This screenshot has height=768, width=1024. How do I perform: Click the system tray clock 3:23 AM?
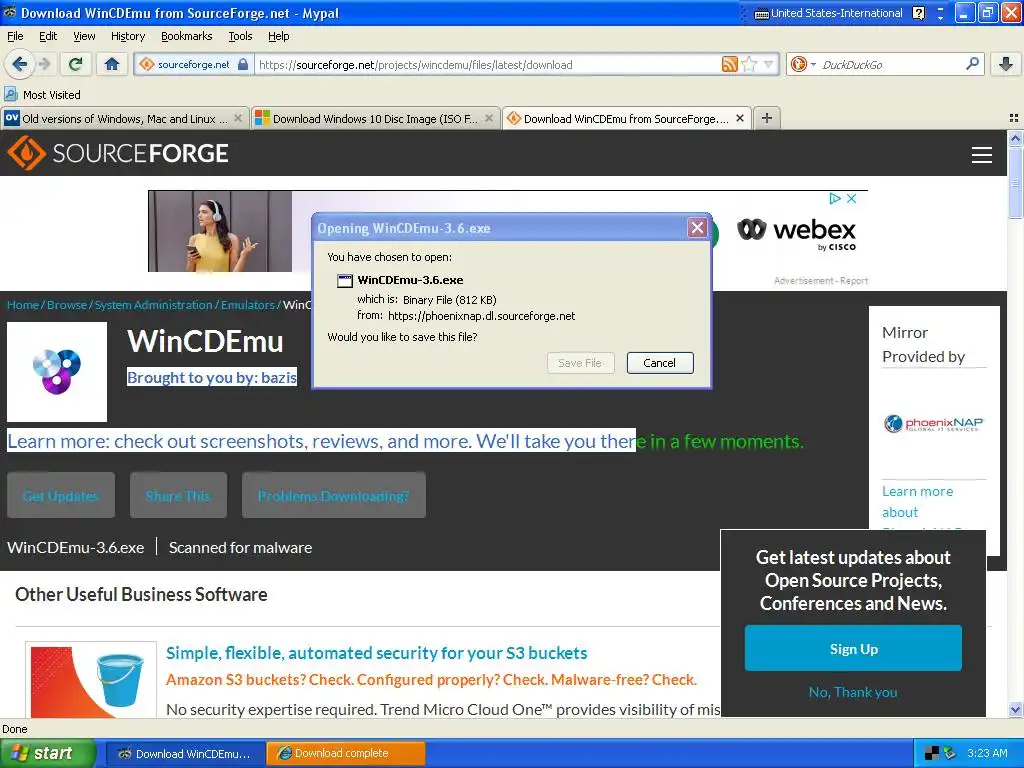tap(987, 753)
